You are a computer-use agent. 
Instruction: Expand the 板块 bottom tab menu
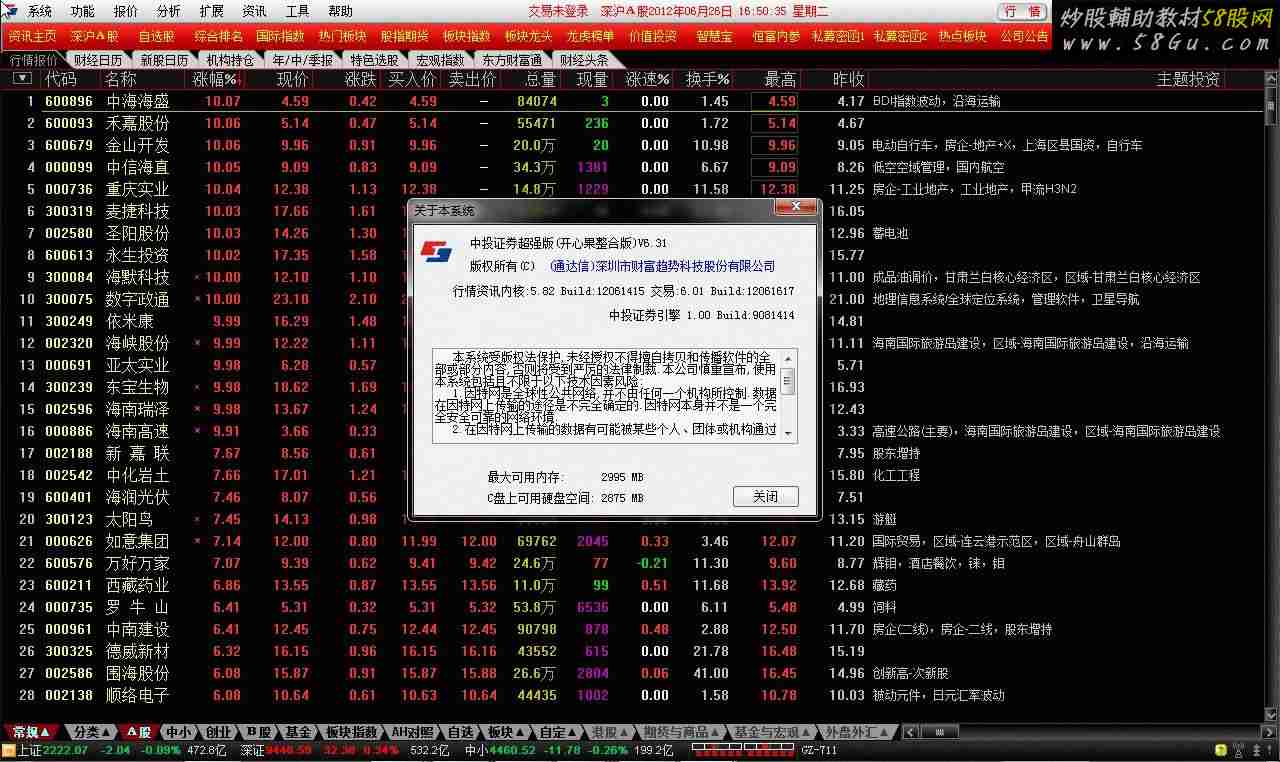tap(520, 733)
